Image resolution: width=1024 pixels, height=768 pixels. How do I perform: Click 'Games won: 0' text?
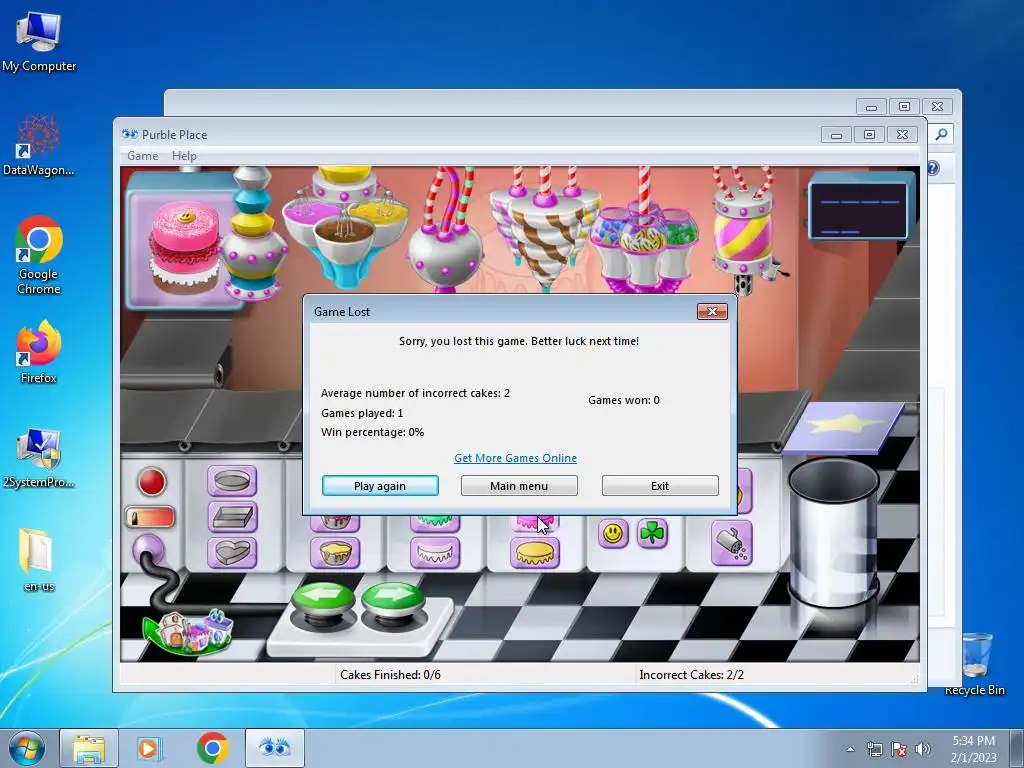(624, 400)
